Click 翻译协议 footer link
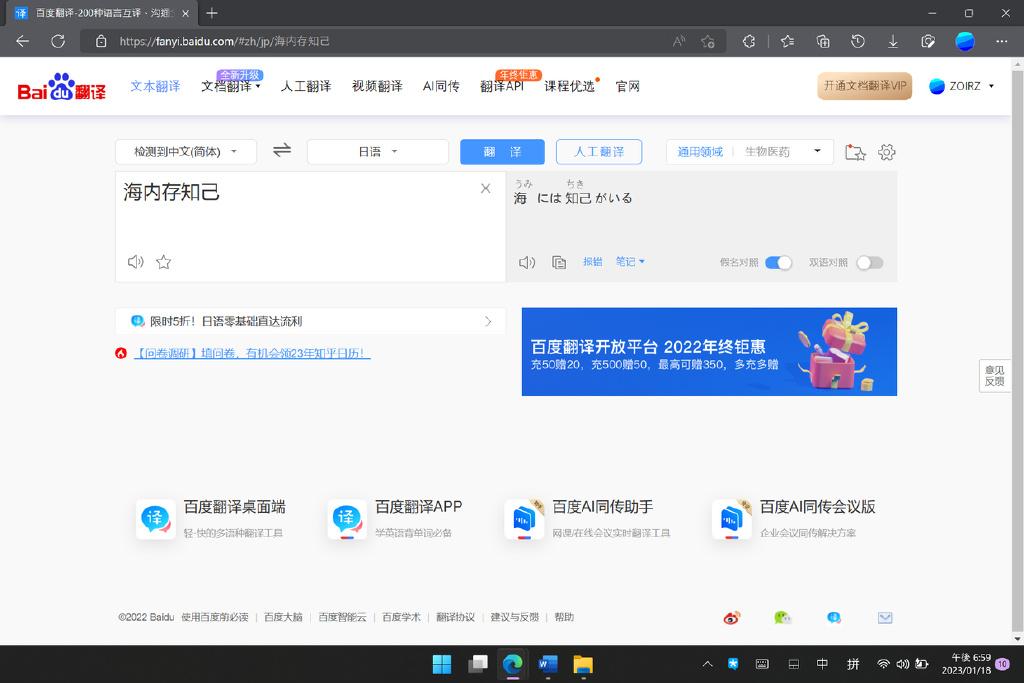 point(455,617)
